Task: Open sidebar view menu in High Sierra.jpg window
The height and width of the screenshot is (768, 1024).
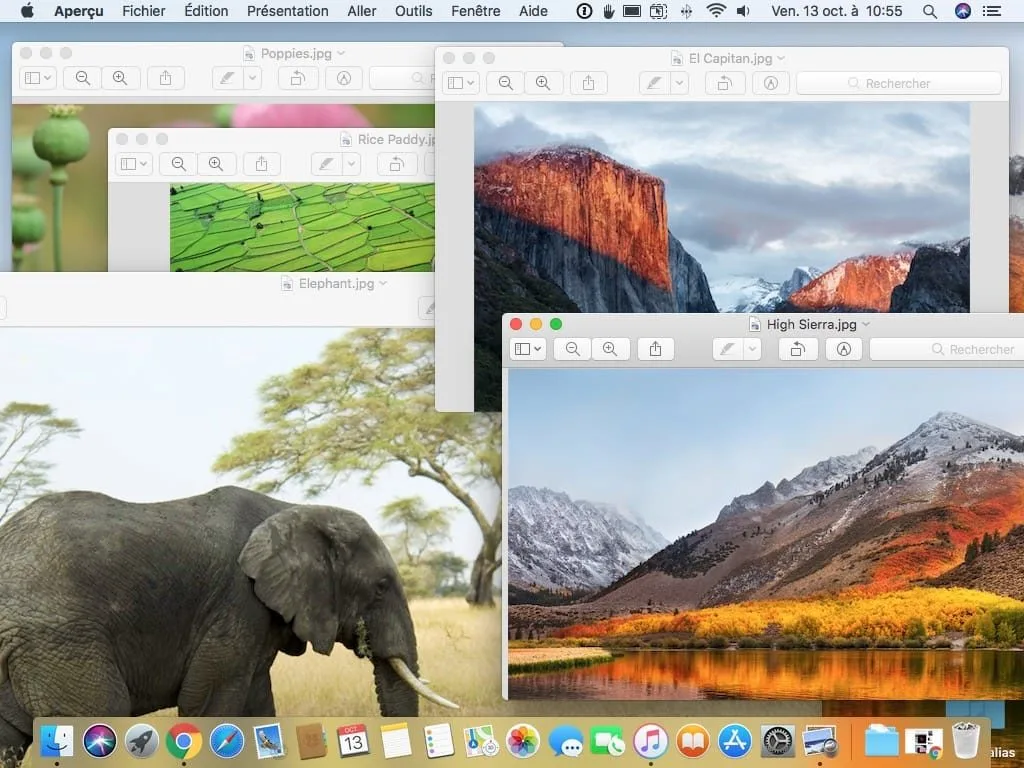Action: (528, 349)
